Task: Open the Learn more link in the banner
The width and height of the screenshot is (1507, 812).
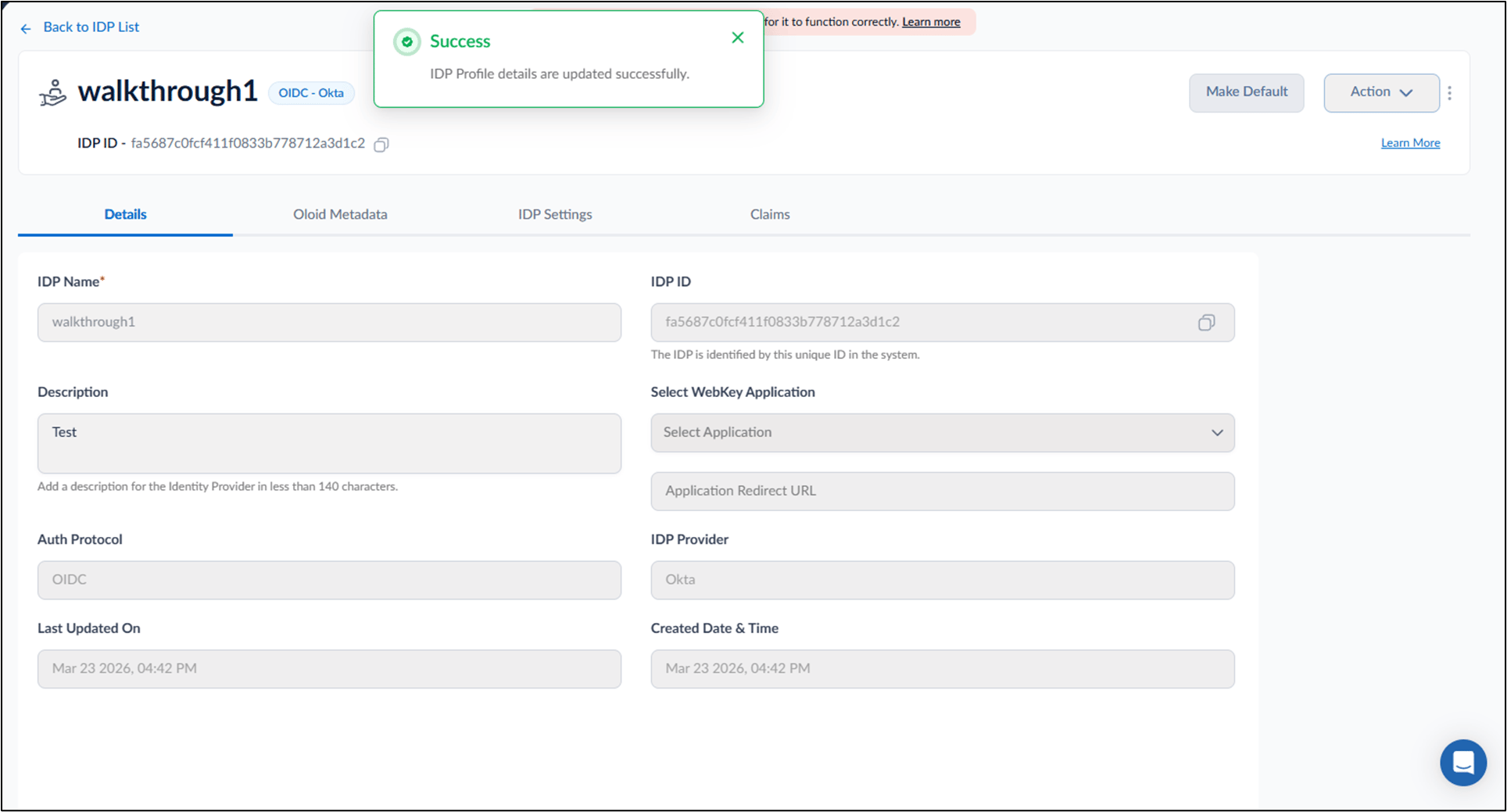Action: pos(931,22)
